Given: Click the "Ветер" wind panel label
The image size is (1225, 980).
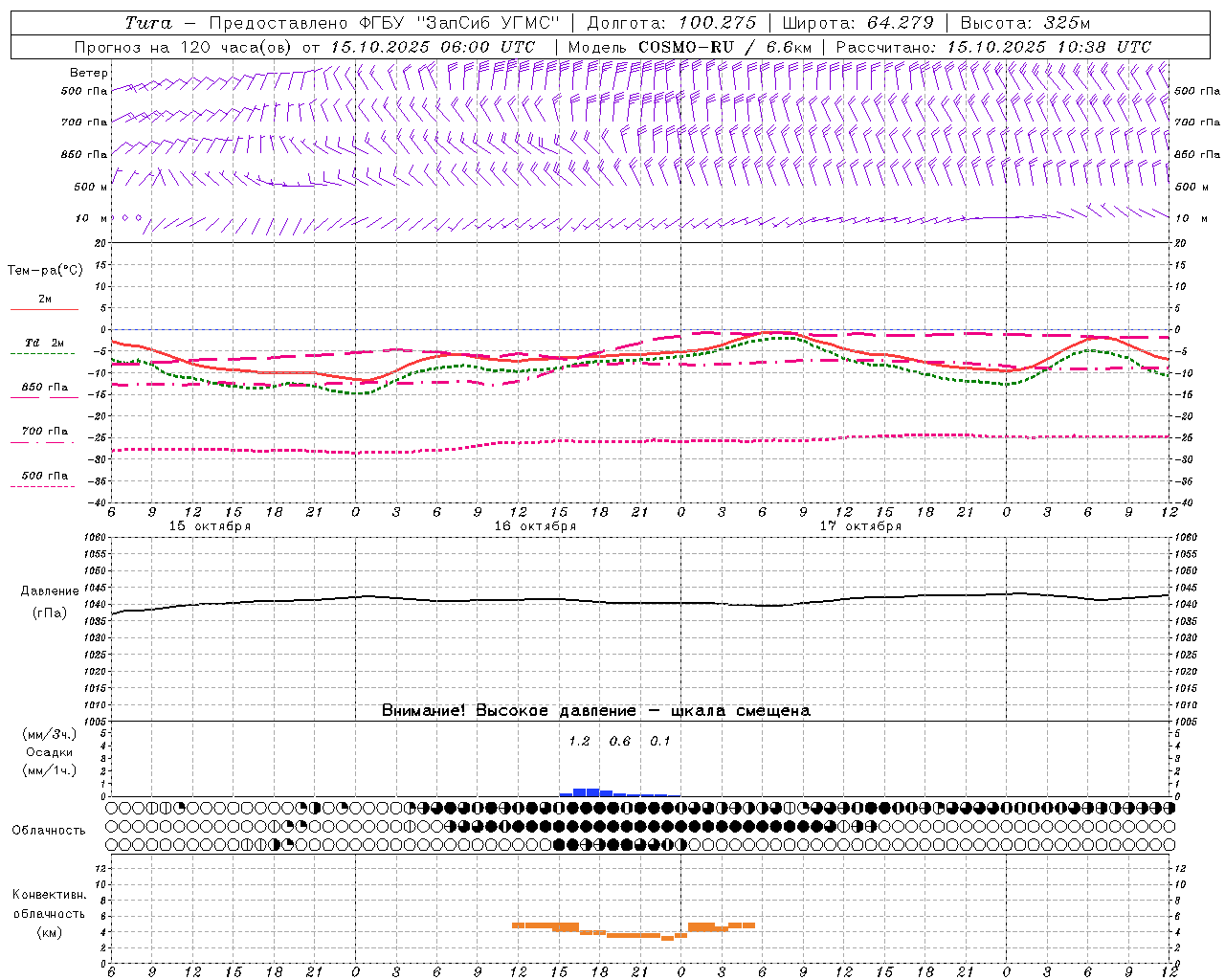Looking at the screenshot, I should pyautogui.click(x=88, y=73).
